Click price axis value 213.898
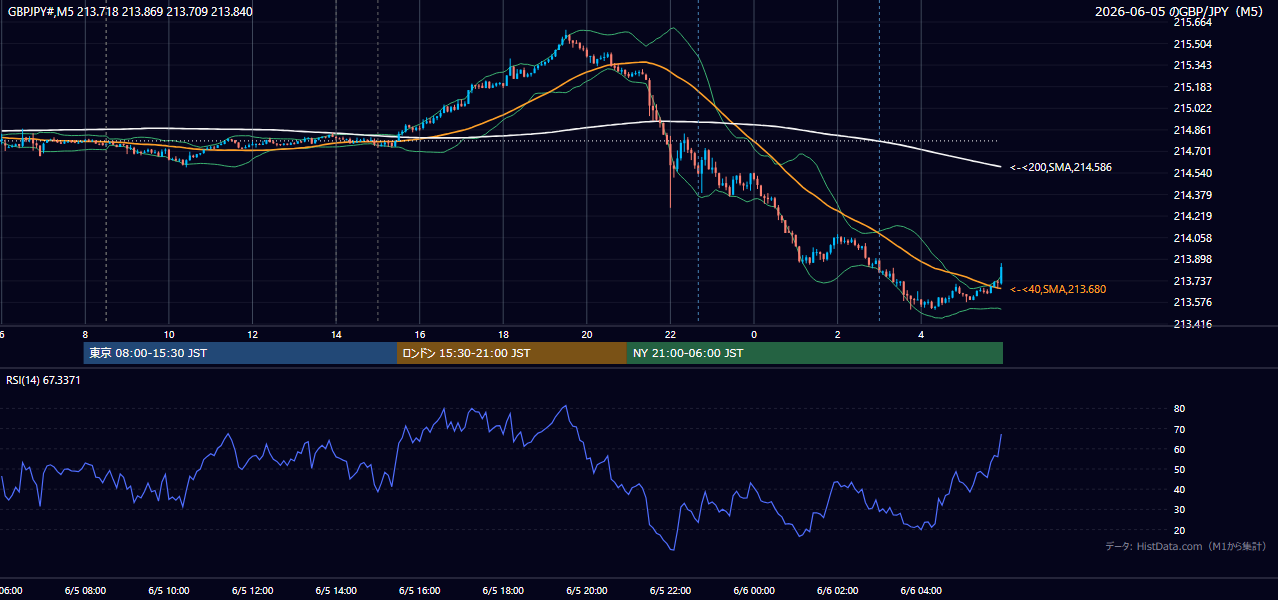Image resolution: width=1278 pixels, height=600 pixels. pyautogui.click(x=1192, y=260)
